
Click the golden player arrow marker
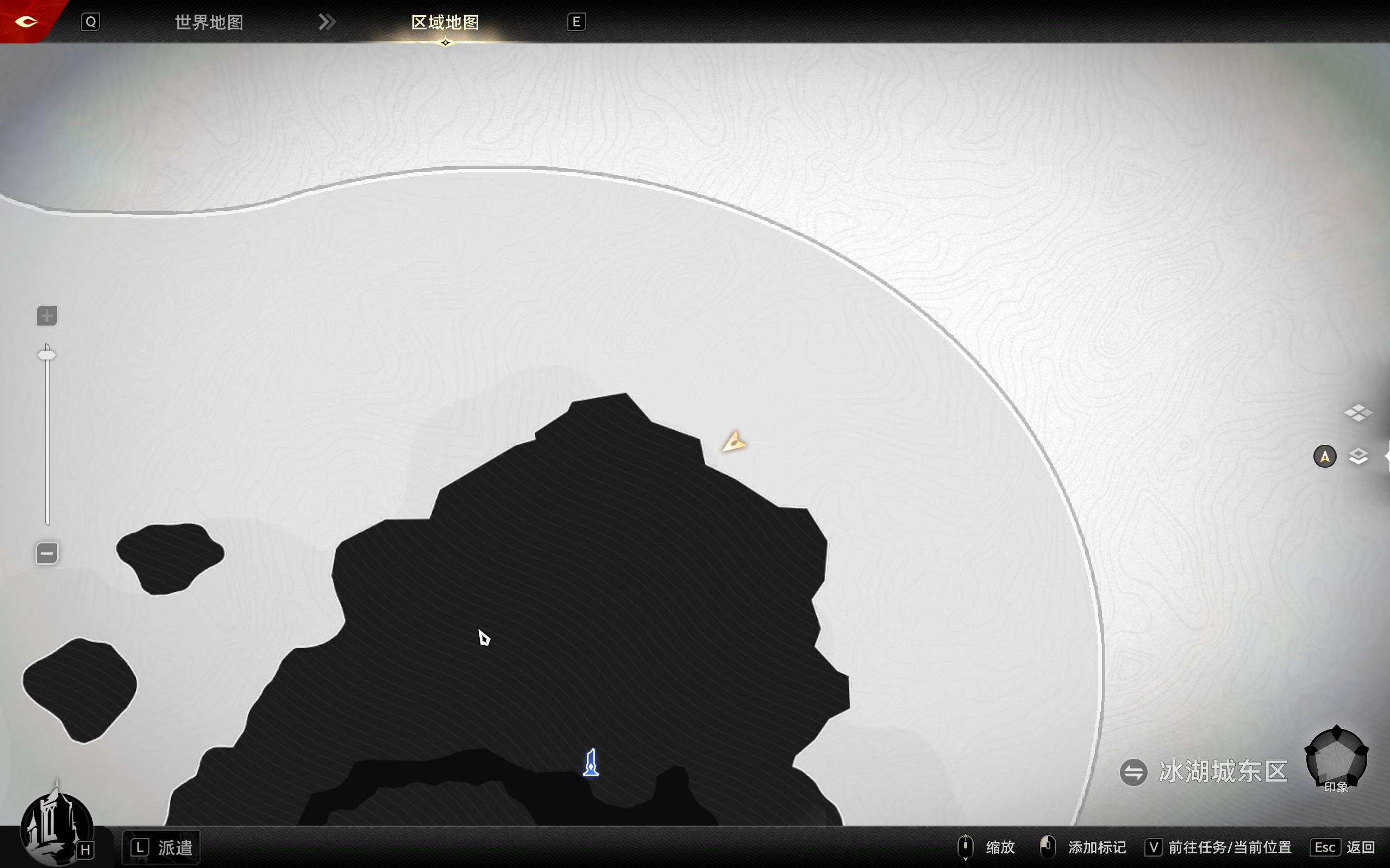pyautogui.click(x=734, y=442)
